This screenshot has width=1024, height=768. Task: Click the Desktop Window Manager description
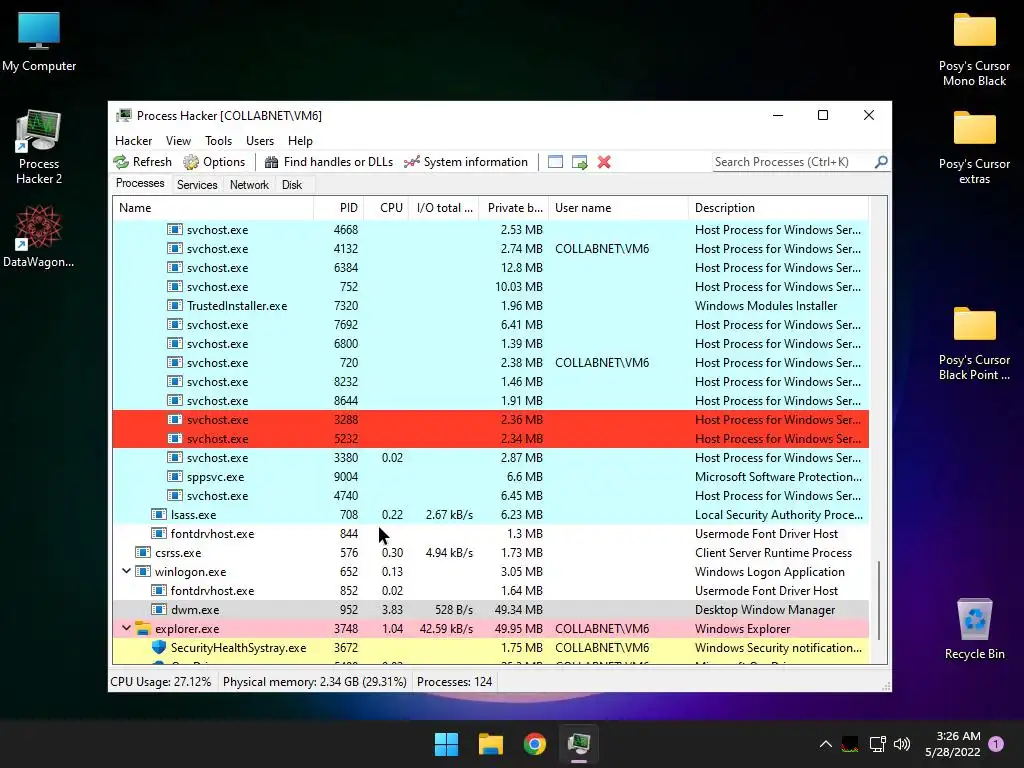765,610
